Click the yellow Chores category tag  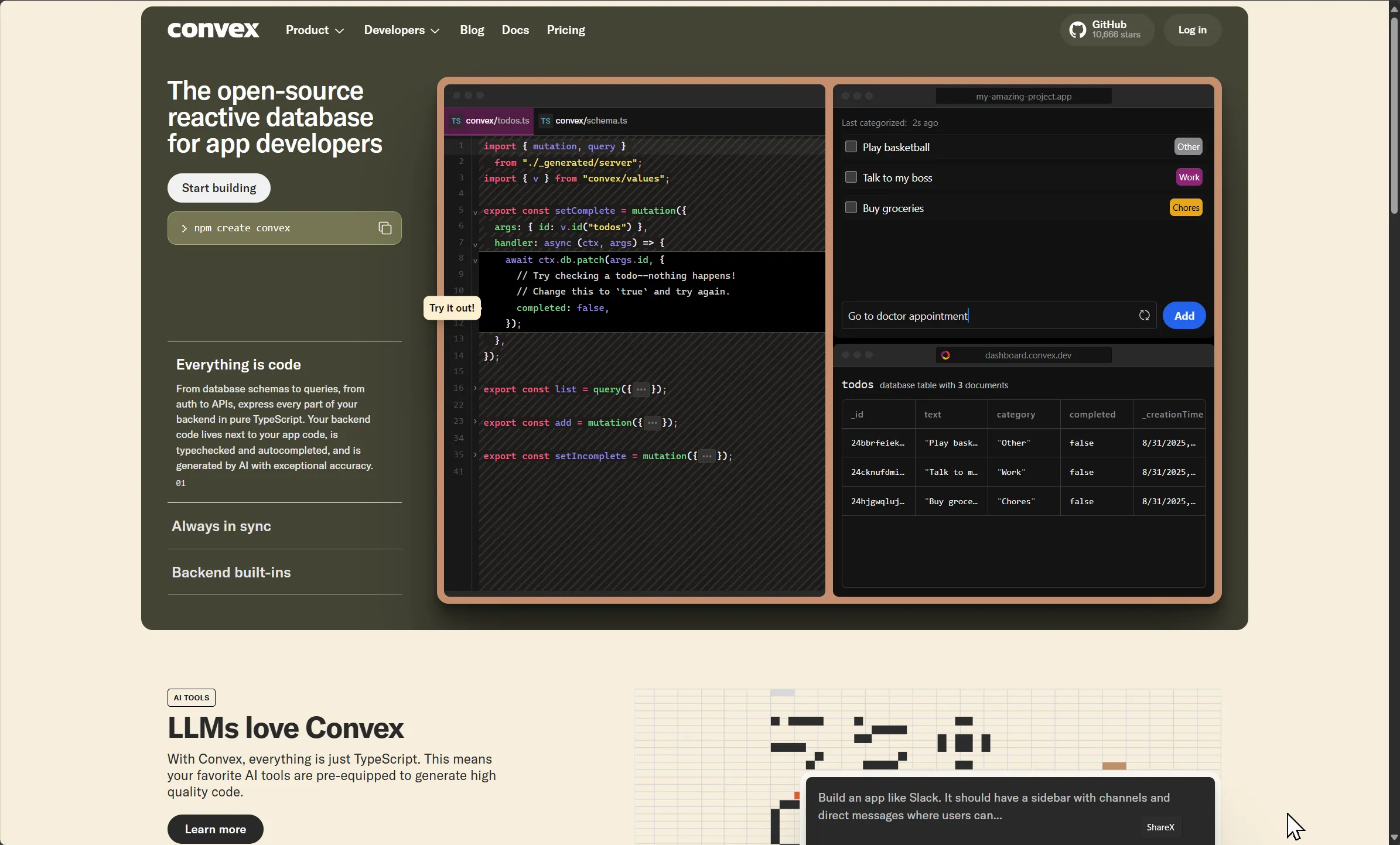pos(1186,208)
